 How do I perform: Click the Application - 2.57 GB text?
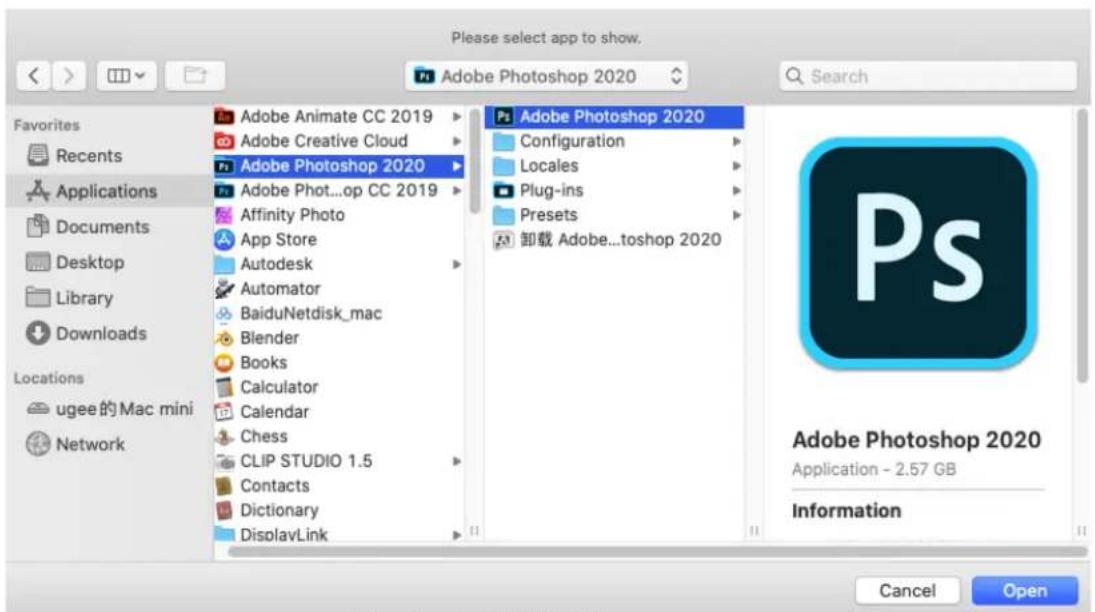[x=874, y=469]
